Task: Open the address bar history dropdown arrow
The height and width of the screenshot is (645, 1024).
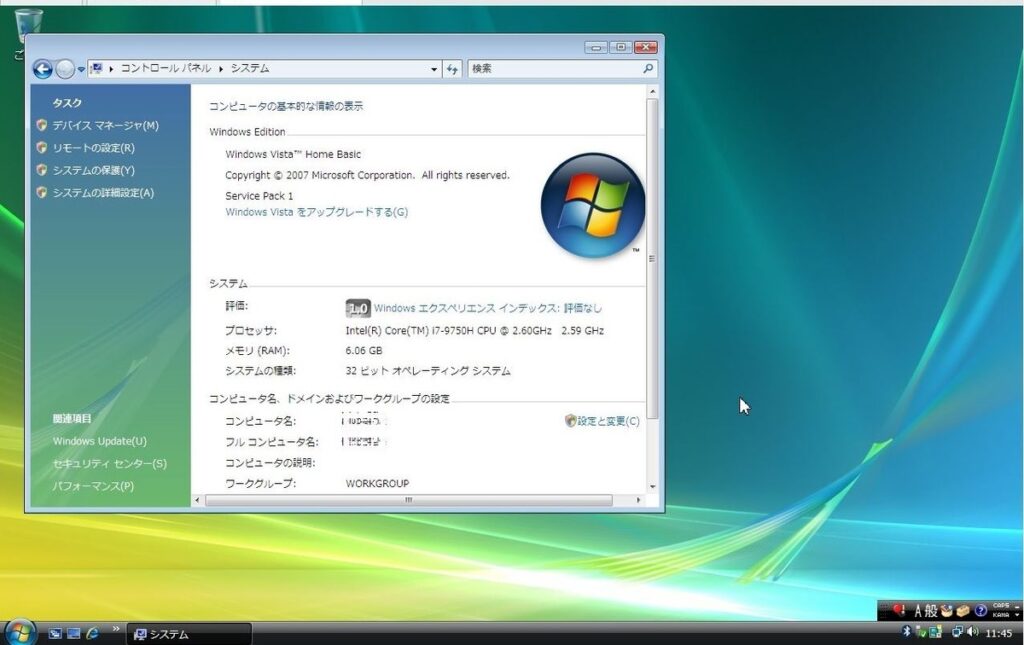Action: [x=434, y=69]
